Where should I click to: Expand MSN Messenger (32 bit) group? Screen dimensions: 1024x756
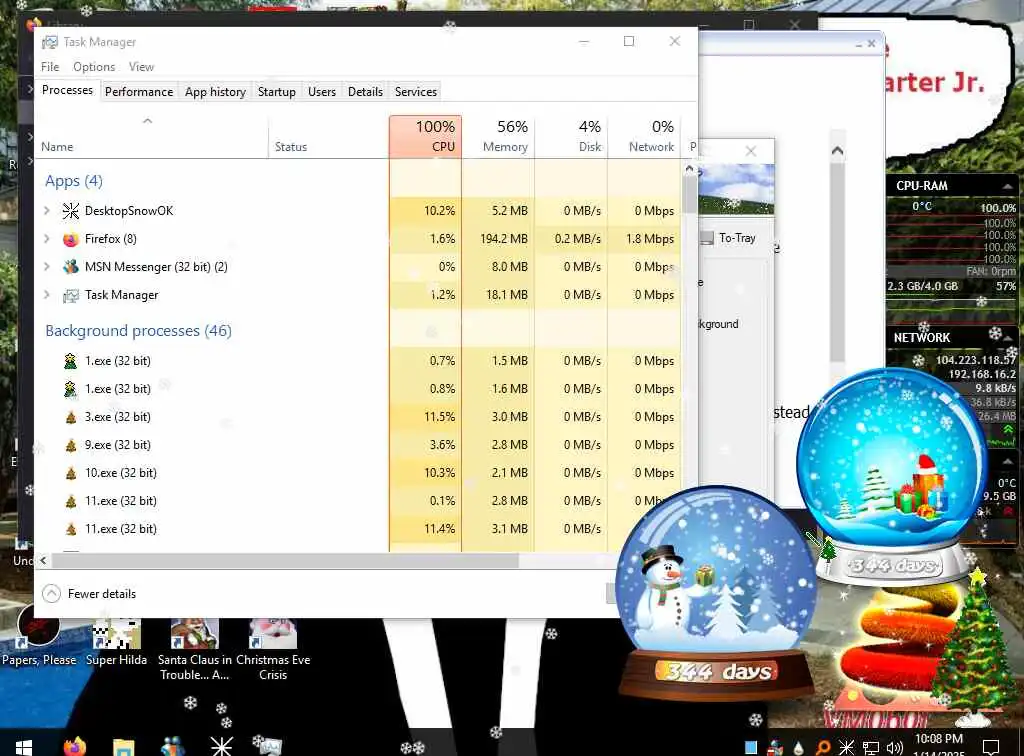point(47,267)
